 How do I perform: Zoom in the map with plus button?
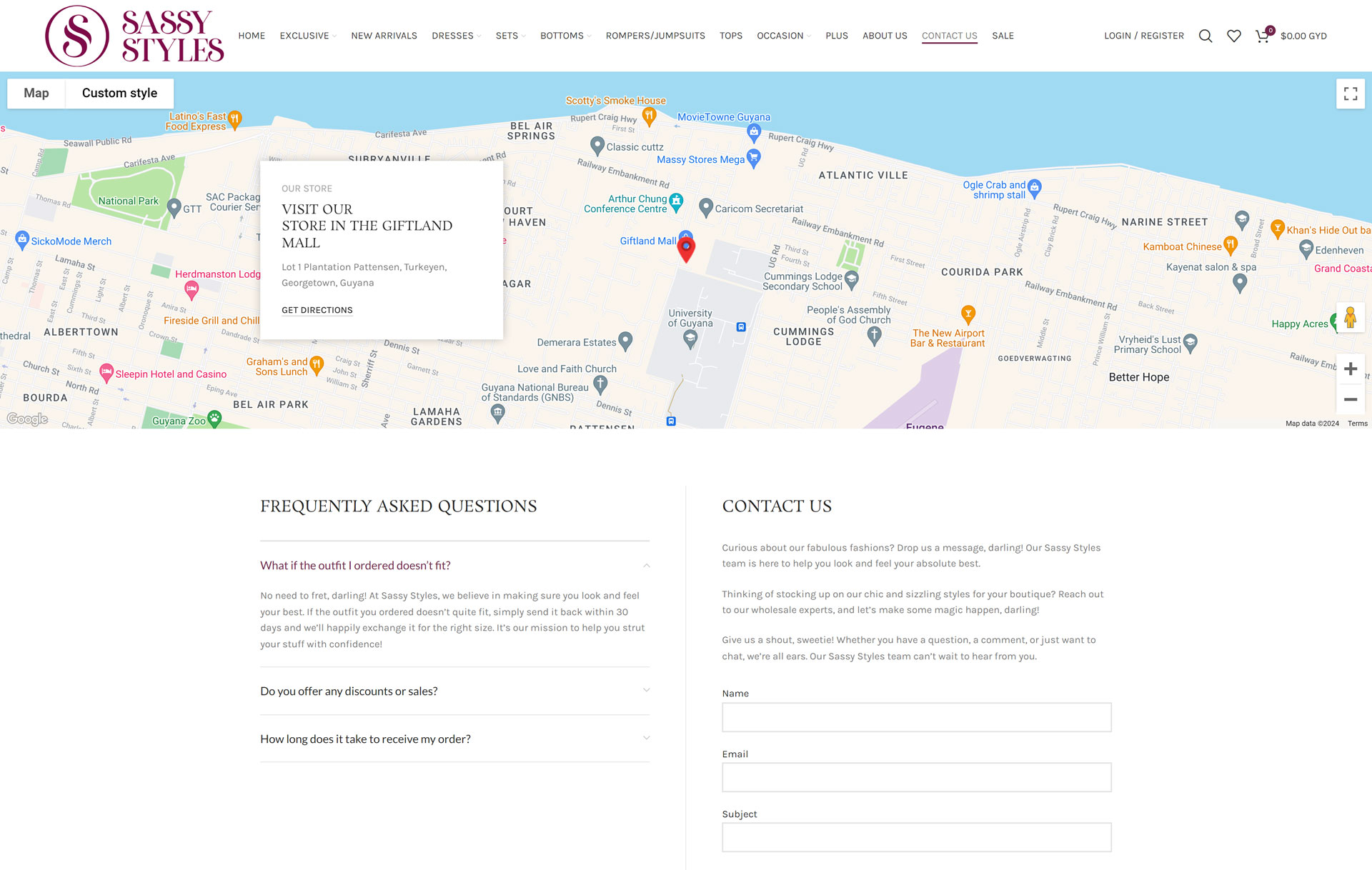(x=1350, y=369)
